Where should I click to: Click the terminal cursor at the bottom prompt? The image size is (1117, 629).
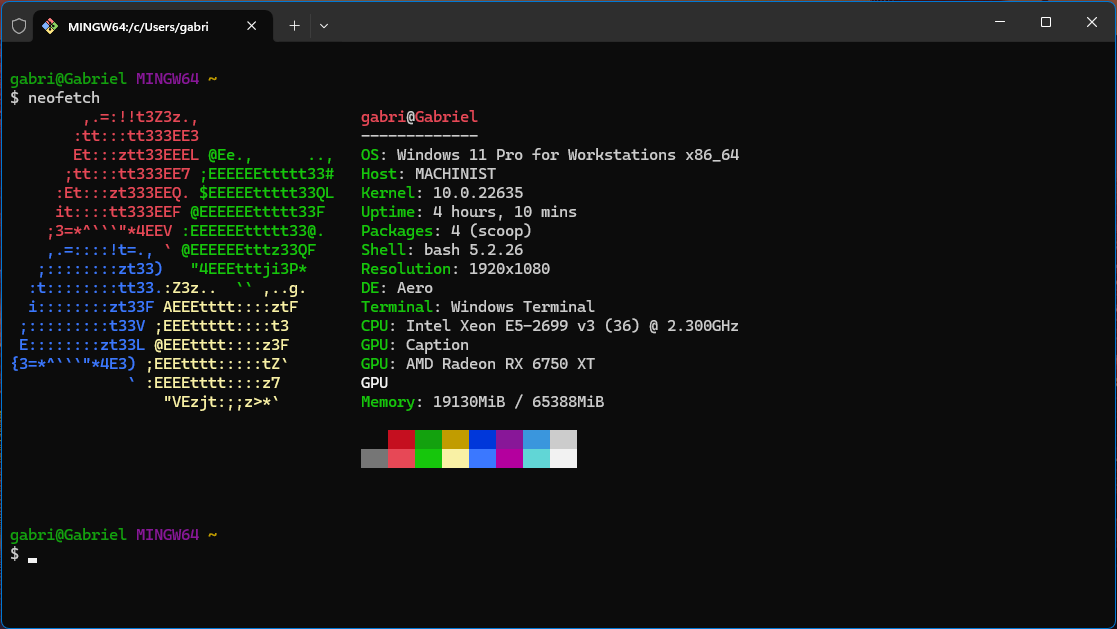tap(33, 561)
